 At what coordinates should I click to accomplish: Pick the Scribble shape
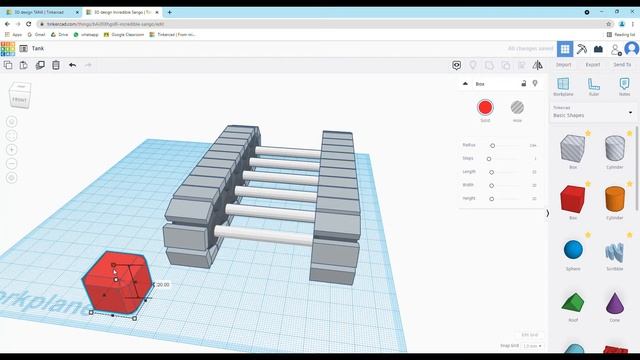tap(615, 252)
